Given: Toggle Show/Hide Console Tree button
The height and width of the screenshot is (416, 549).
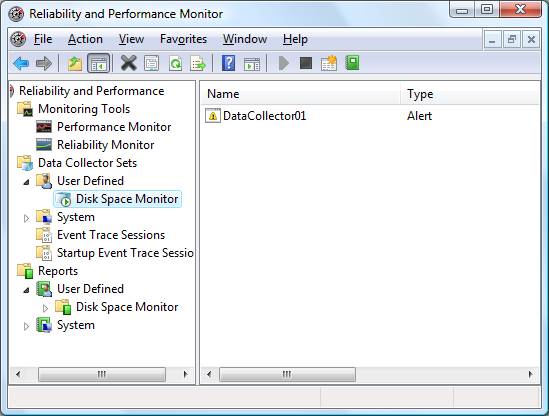Looking at the screenshot, I should [98, 63].
